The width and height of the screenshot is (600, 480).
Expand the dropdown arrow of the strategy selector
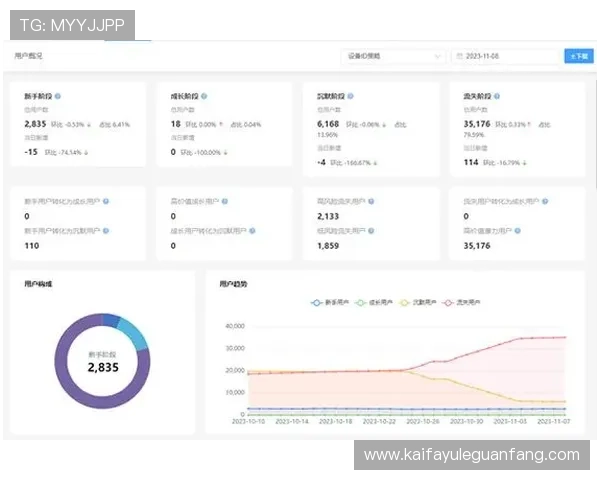(437, 57)
